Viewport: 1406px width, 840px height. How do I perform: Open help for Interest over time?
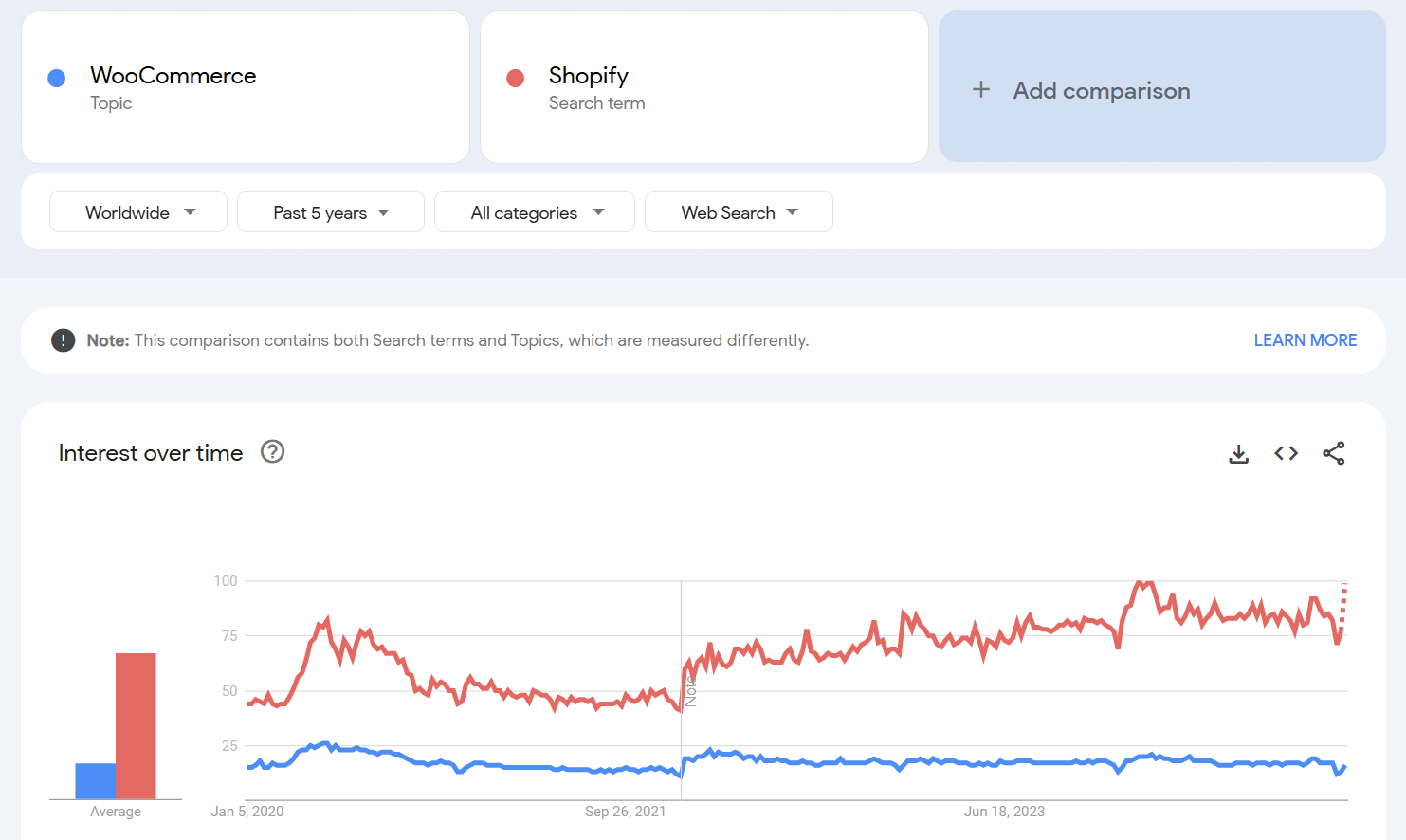click(272, 452)
